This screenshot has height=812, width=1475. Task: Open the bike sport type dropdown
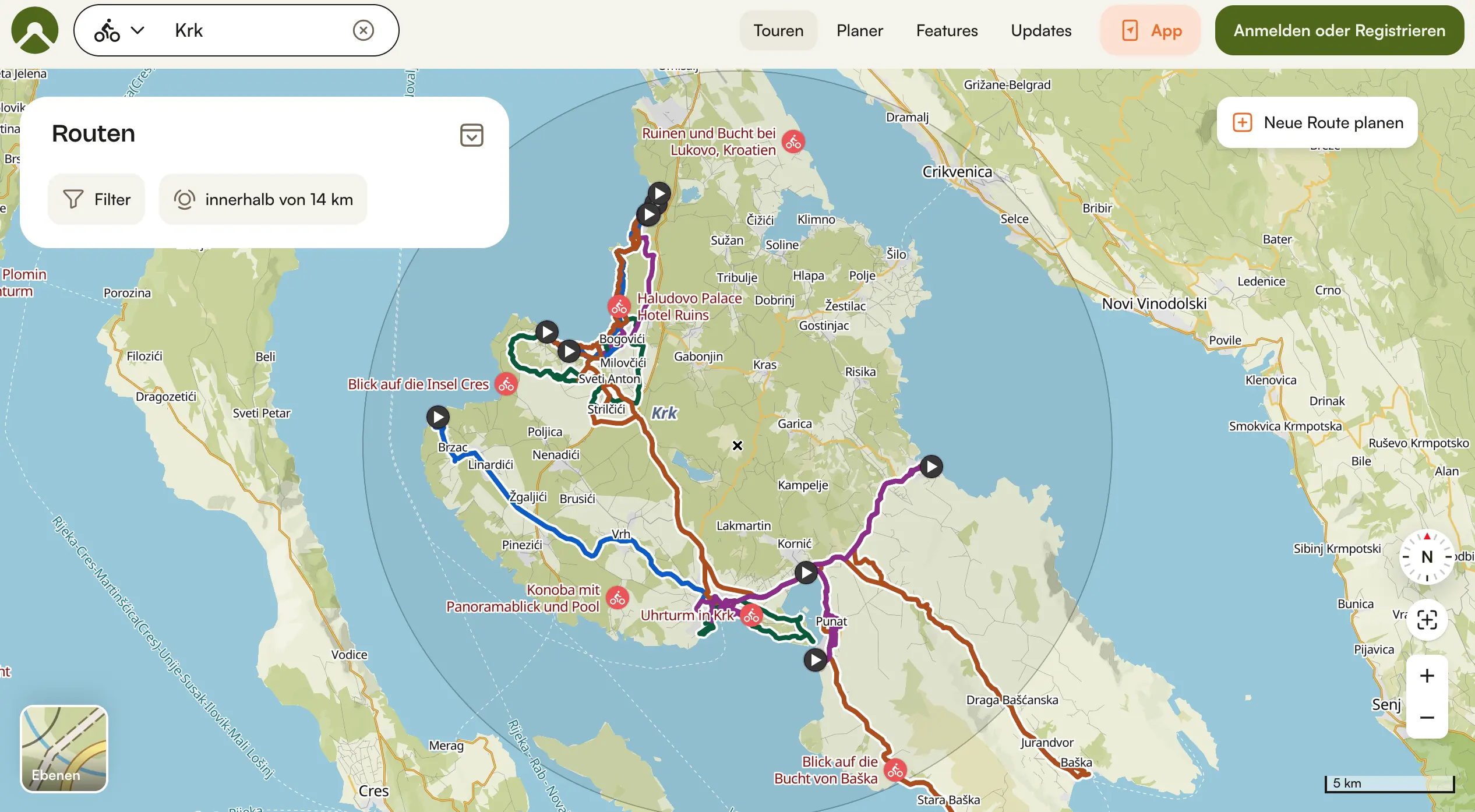(x=119, y=30)
